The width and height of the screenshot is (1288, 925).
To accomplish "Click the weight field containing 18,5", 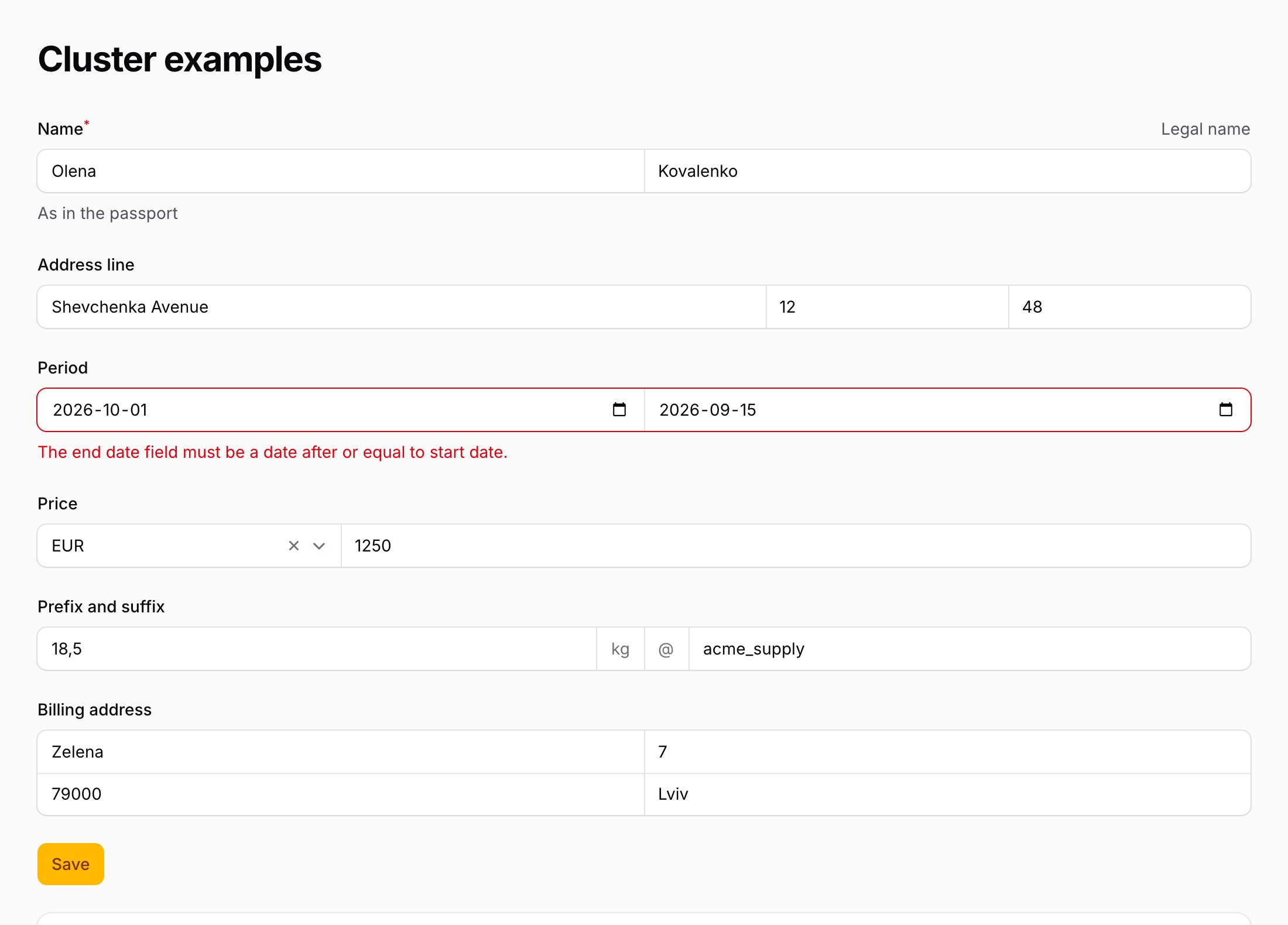I will [317, 649].
